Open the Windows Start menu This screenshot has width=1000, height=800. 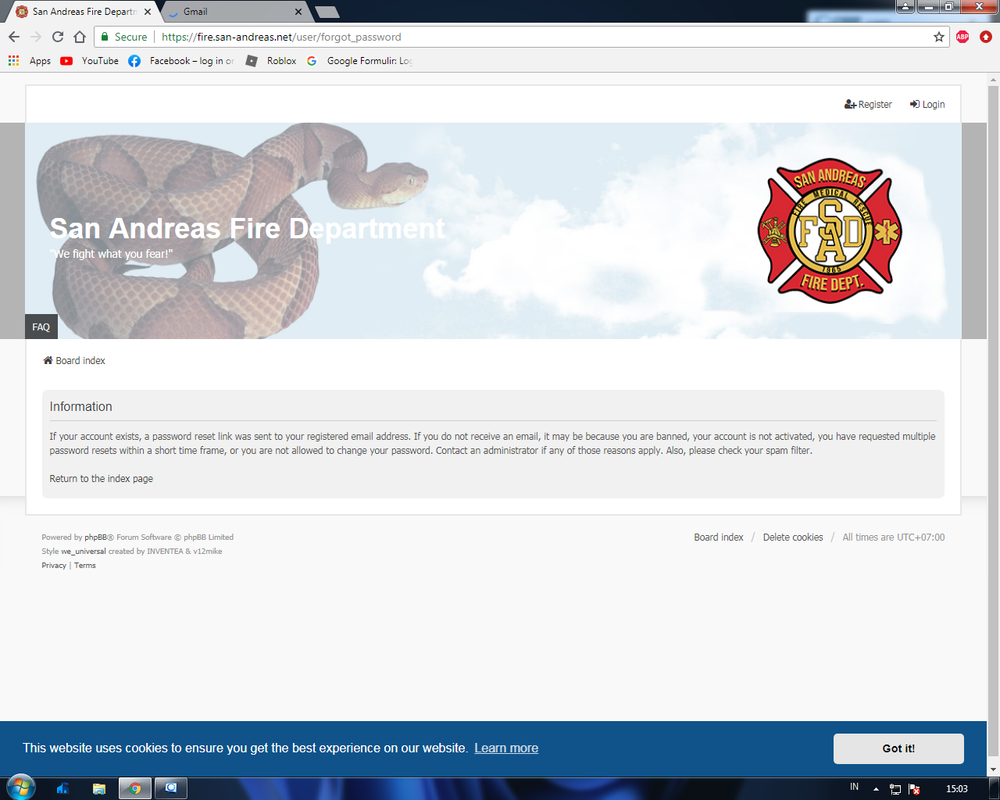[21, 787]
